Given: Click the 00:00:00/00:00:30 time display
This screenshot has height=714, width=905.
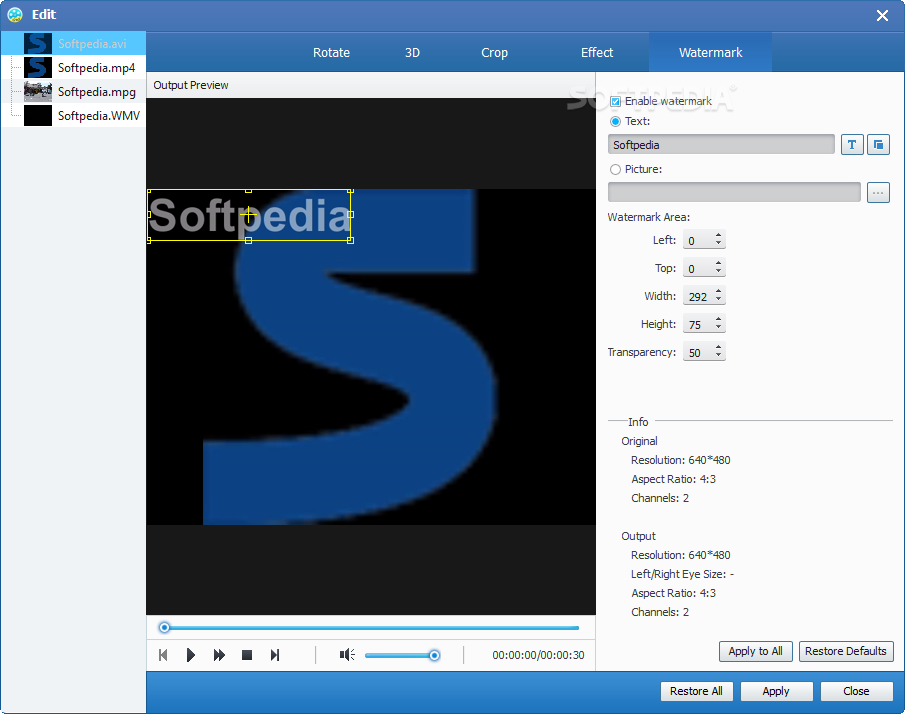Looking at the screenshot, I should click(x=538, y=655).
